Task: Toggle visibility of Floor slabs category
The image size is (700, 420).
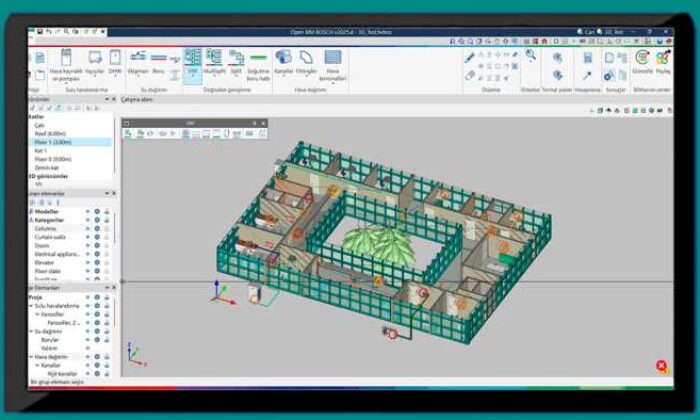Action: point(88,271)
